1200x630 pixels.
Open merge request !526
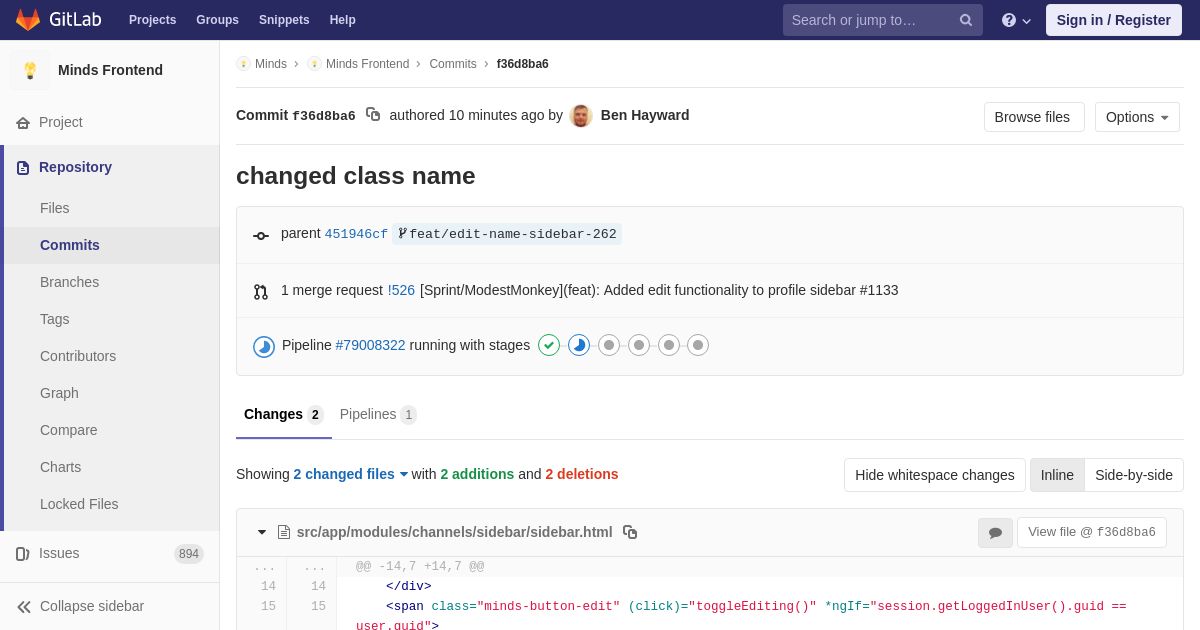pyautogui.click(x=401, y=290)
